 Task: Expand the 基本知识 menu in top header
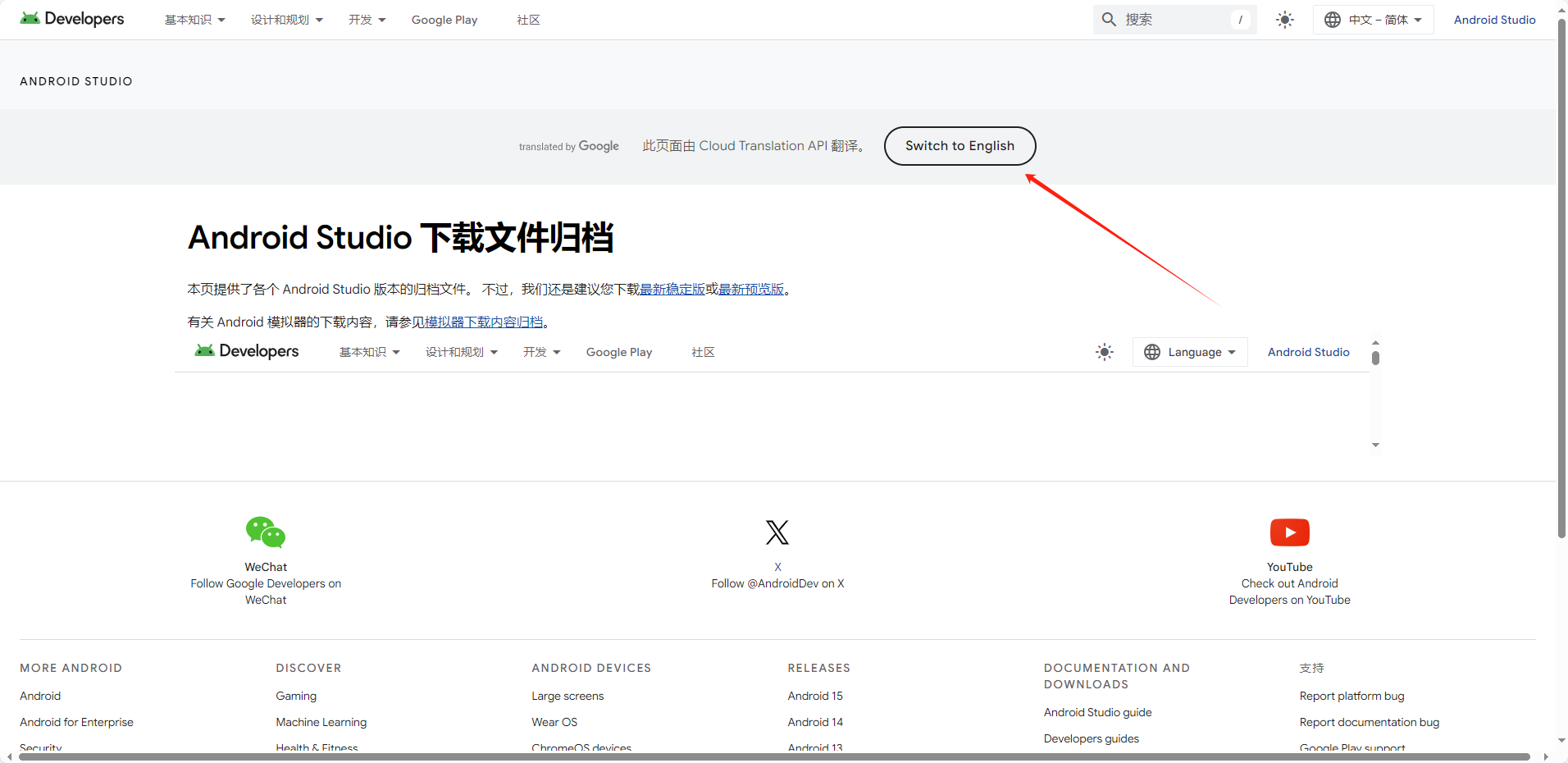195,20
